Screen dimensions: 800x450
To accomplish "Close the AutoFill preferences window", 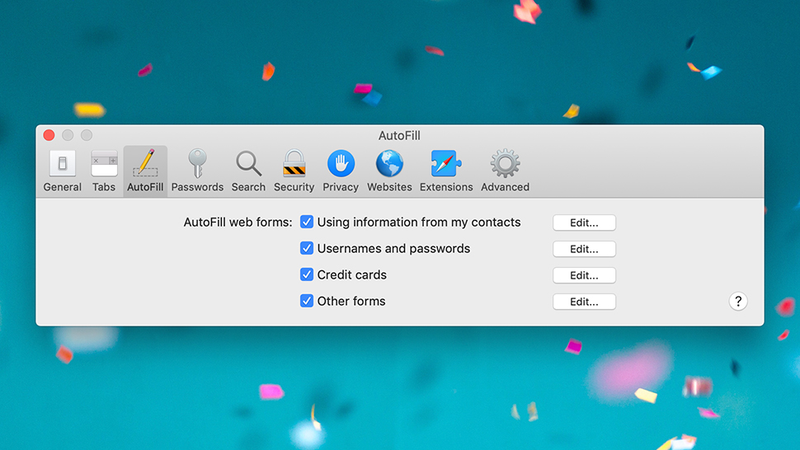I will tap(49, 135).
